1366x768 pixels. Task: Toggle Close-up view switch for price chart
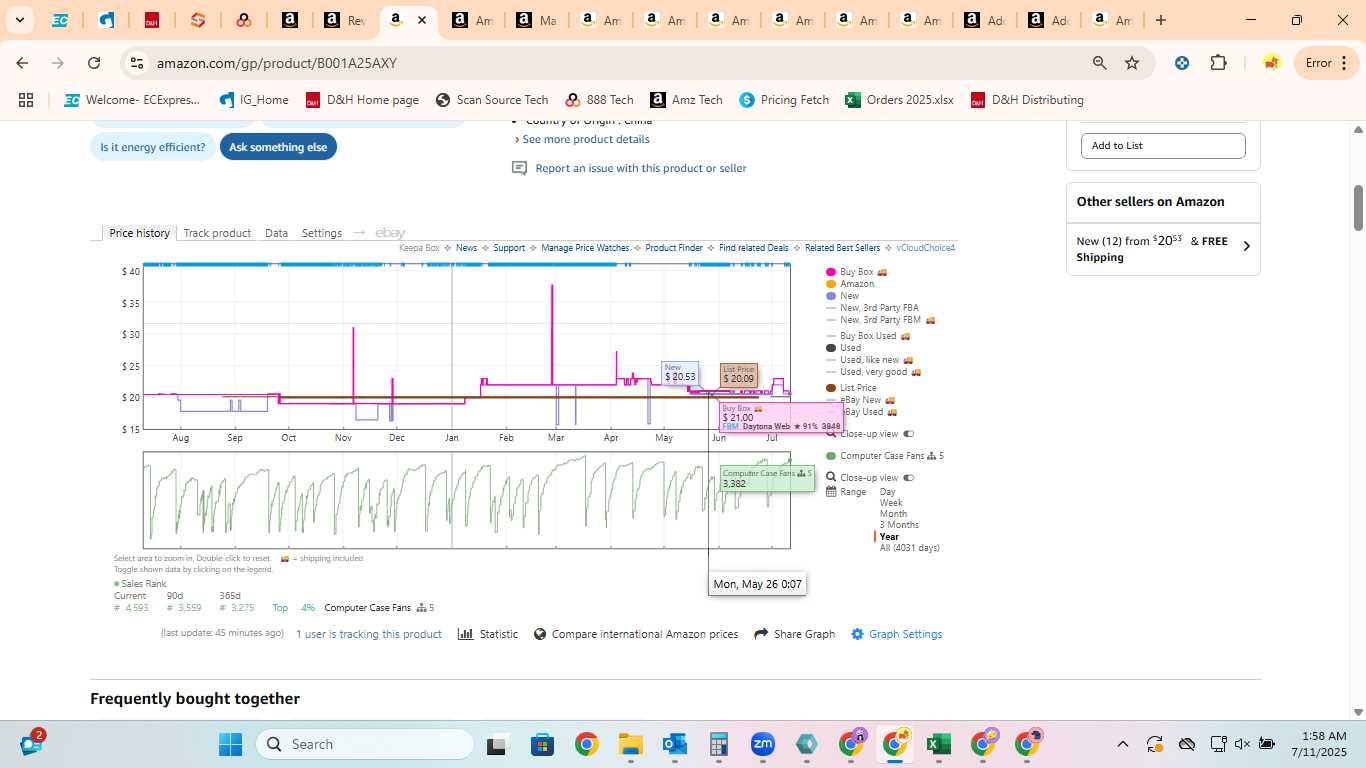(909, 434)
